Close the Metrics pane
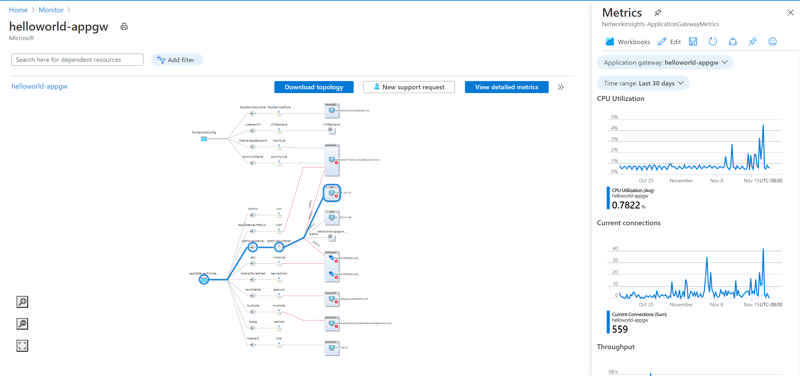Screen dimensions: 800x376 [790, 13]
